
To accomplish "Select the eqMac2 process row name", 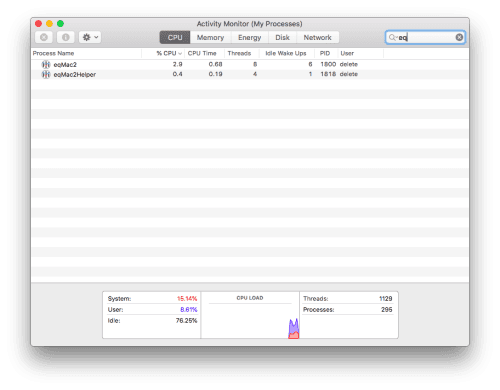I will coord(65,65).
